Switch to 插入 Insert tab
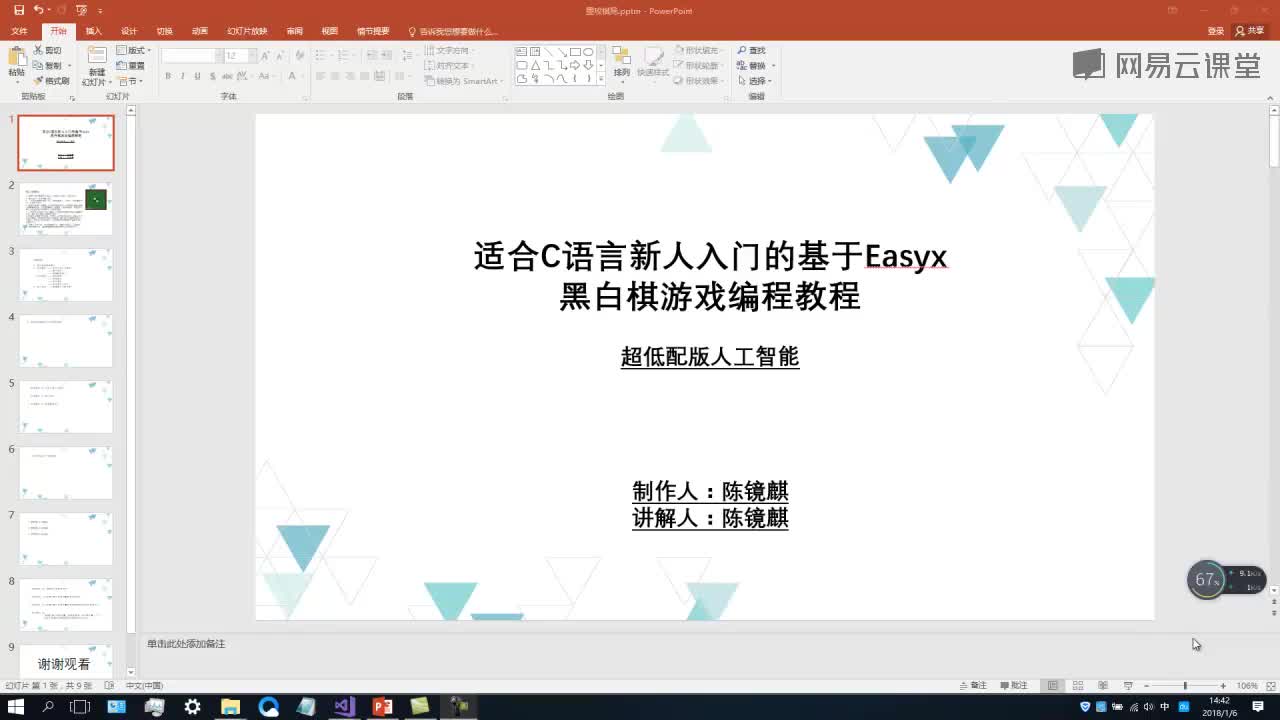Viewport: 1280px width, 720px height. [93, 31]
